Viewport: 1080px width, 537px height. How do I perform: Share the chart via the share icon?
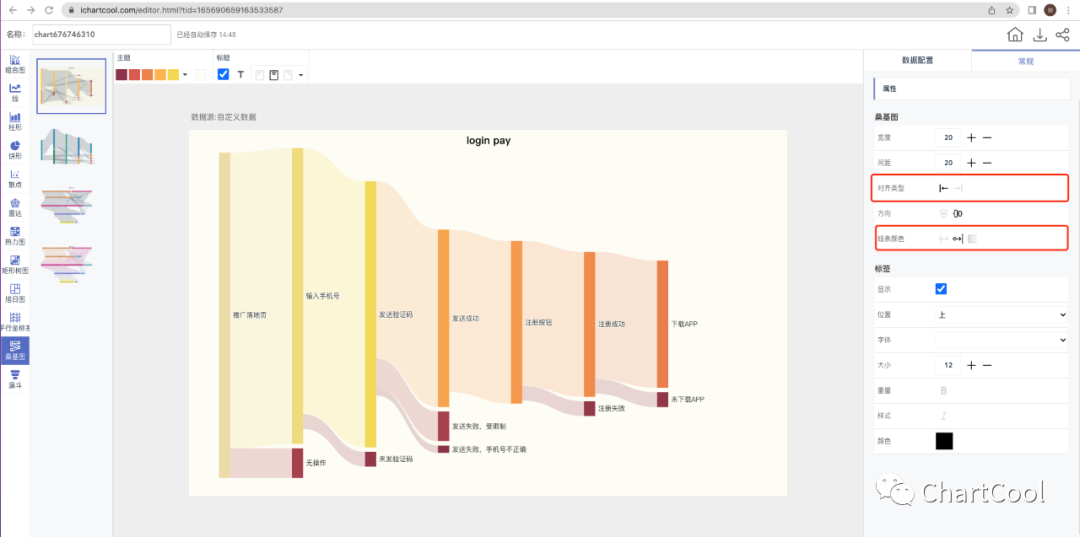click(1062, 35)
